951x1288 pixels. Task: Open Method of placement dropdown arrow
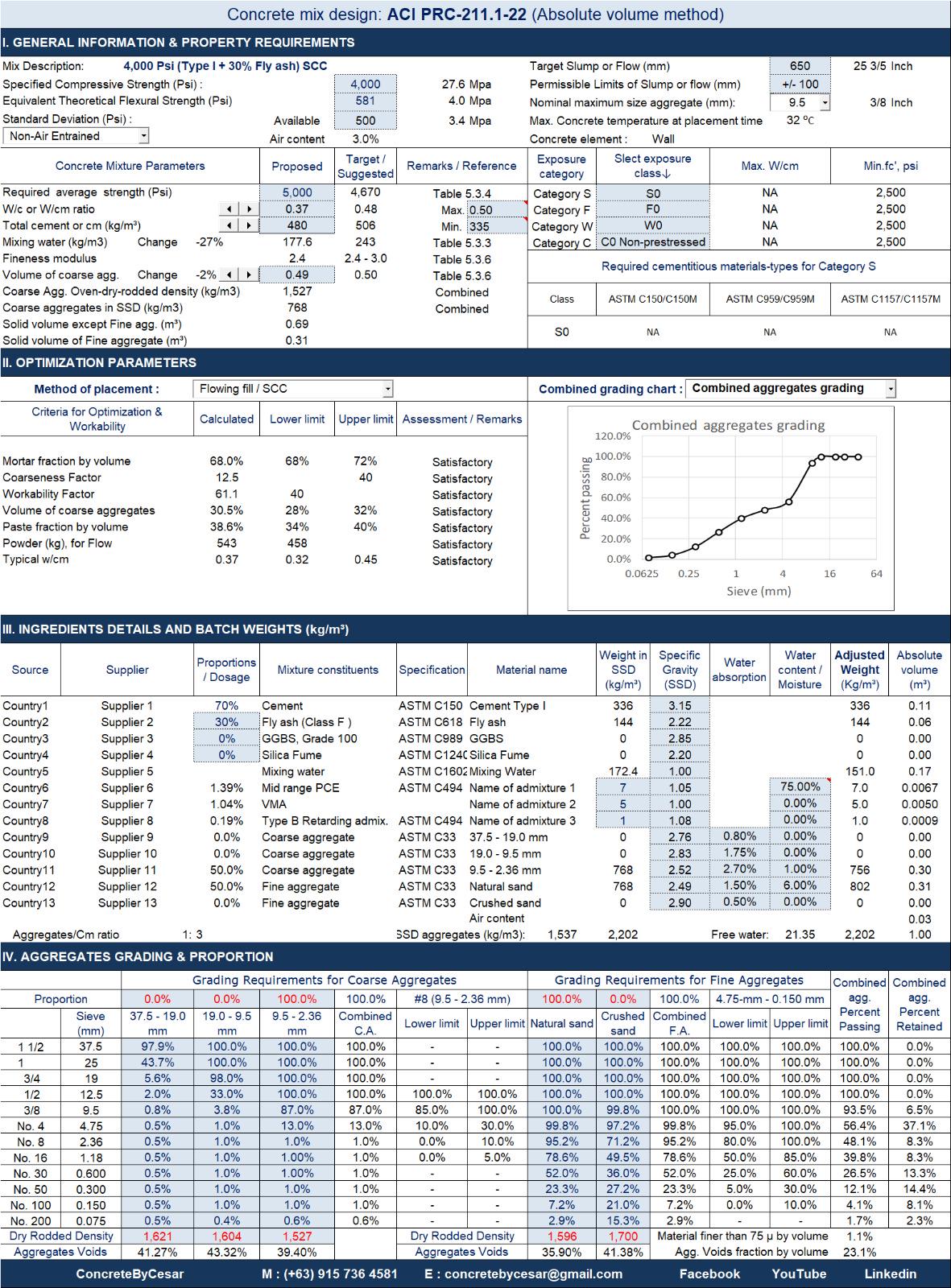pos(387,390)
